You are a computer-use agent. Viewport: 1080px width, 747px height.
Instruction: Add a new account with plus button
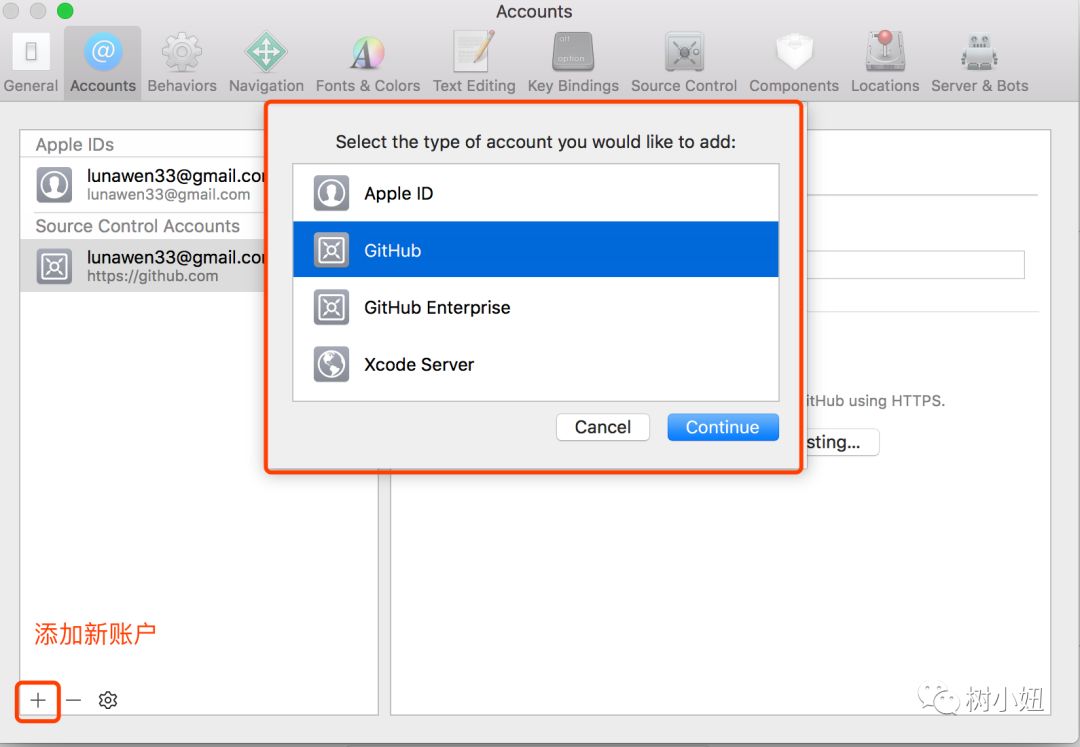pos(38,701)
